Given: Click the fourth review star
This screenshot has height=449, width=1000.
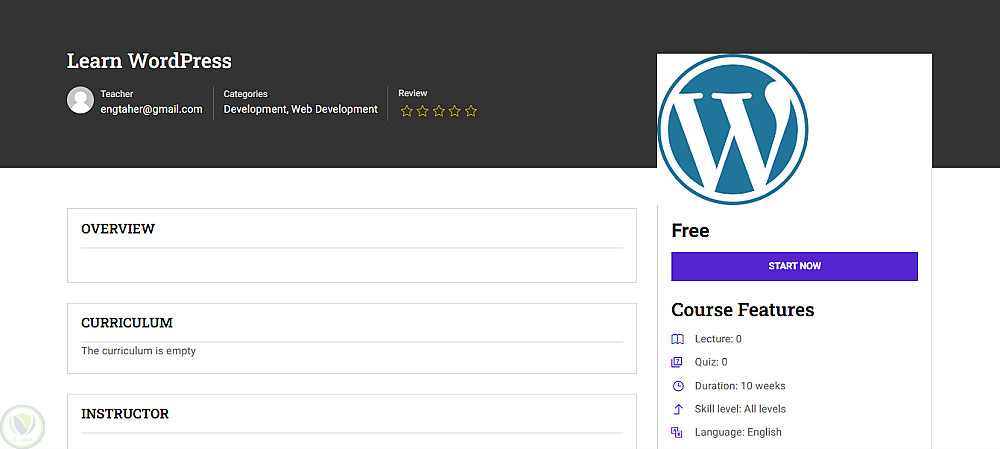Looking at the screenshot, I should click(x=455, y=111).
